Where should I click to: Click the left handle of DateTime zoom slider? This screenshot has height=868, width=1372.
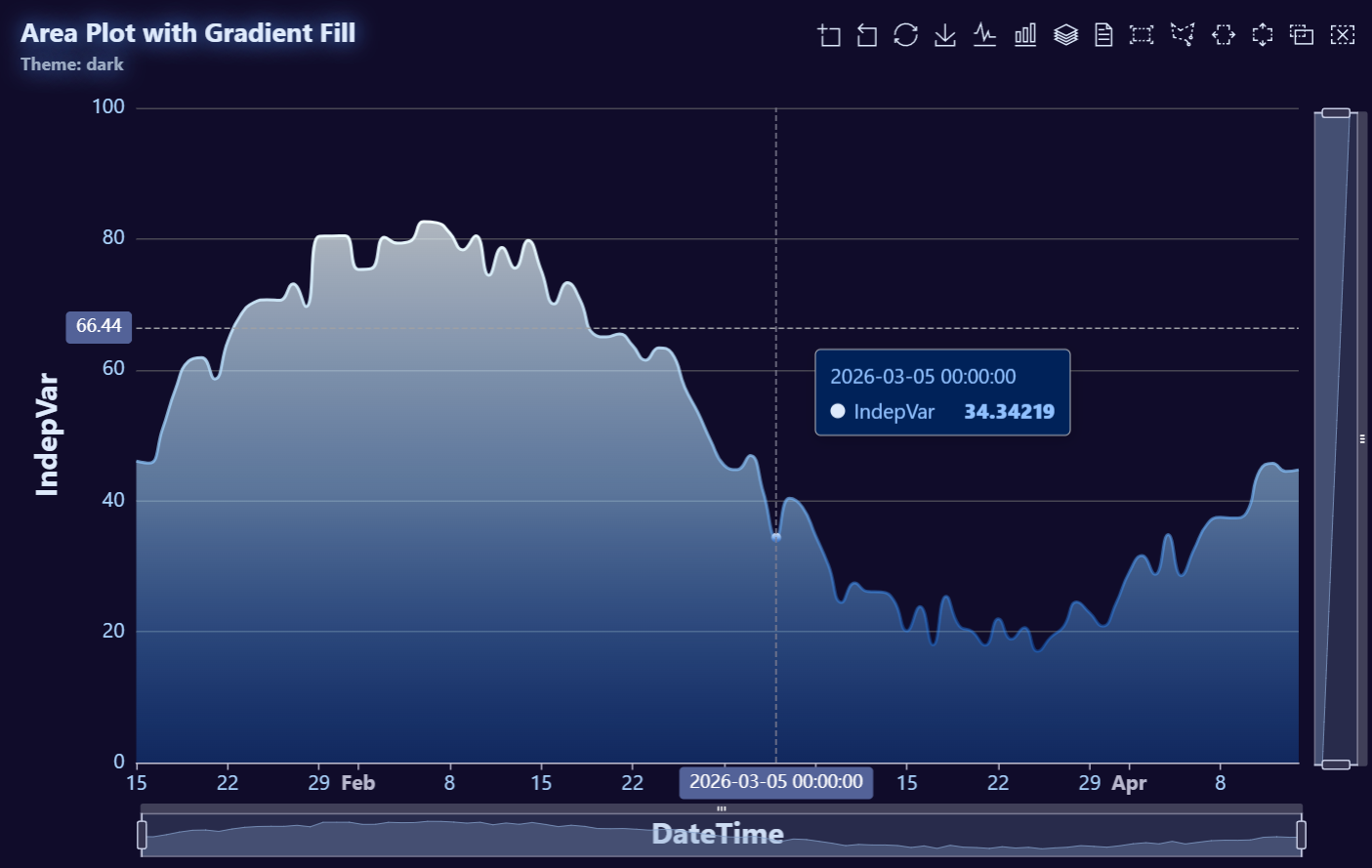pos(143,835)
